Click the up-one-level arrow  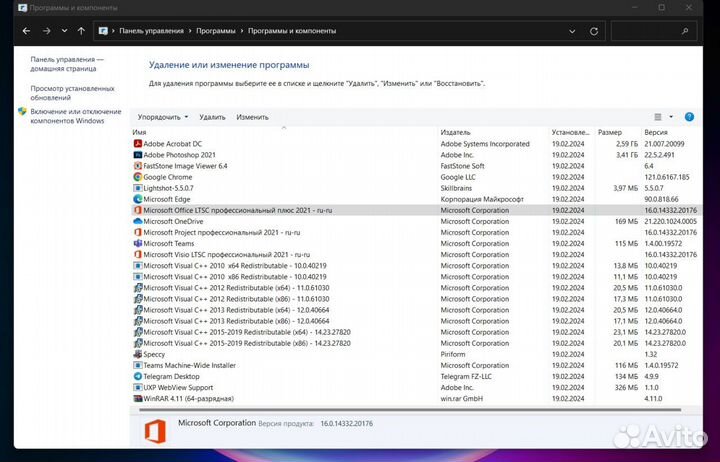tap(81, 31)
